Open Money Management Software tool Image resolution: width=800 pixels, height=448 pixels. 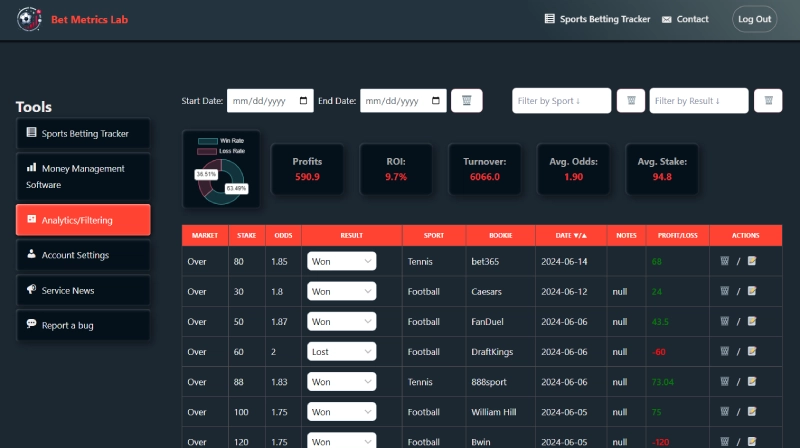click(x=83, y=177)
